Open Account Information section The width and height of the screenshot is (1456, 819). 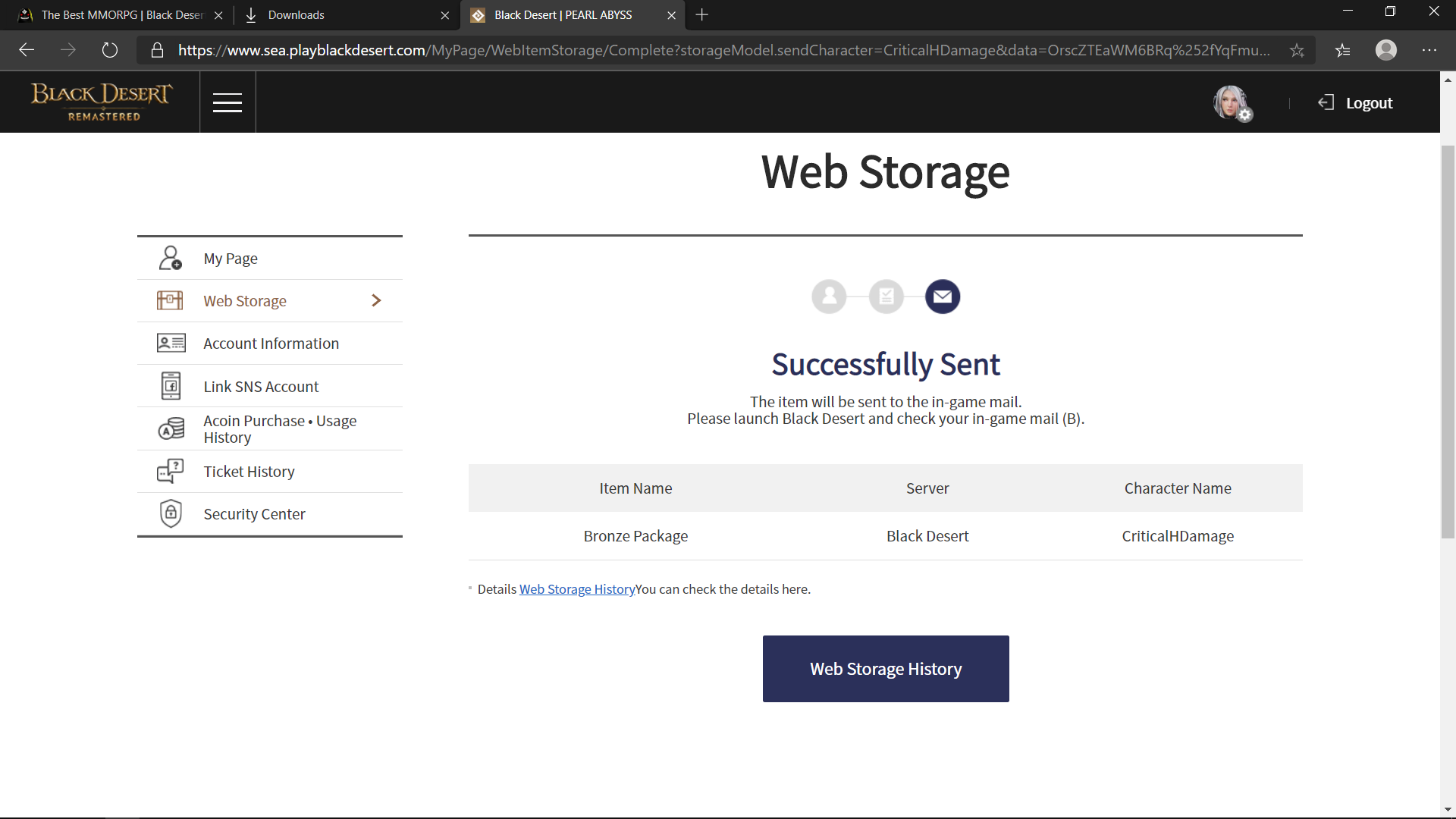[271, 344]
